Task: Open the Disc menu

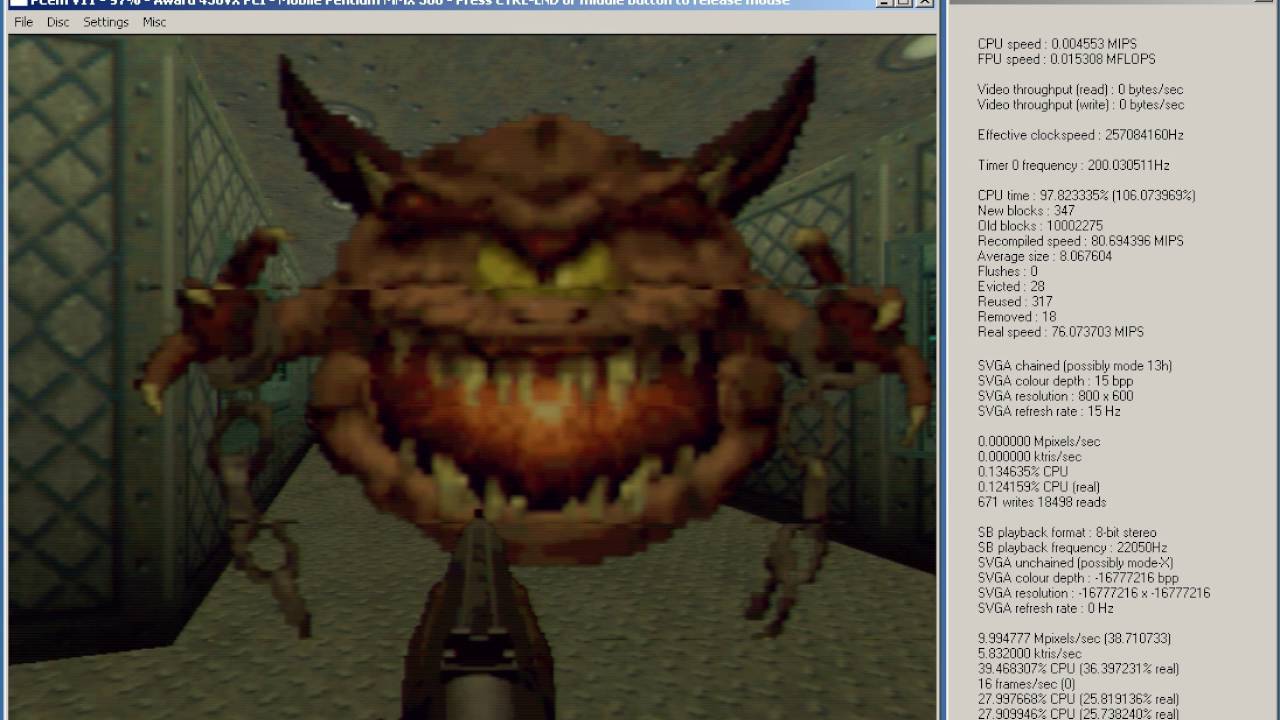Action: tap(58, 22)
